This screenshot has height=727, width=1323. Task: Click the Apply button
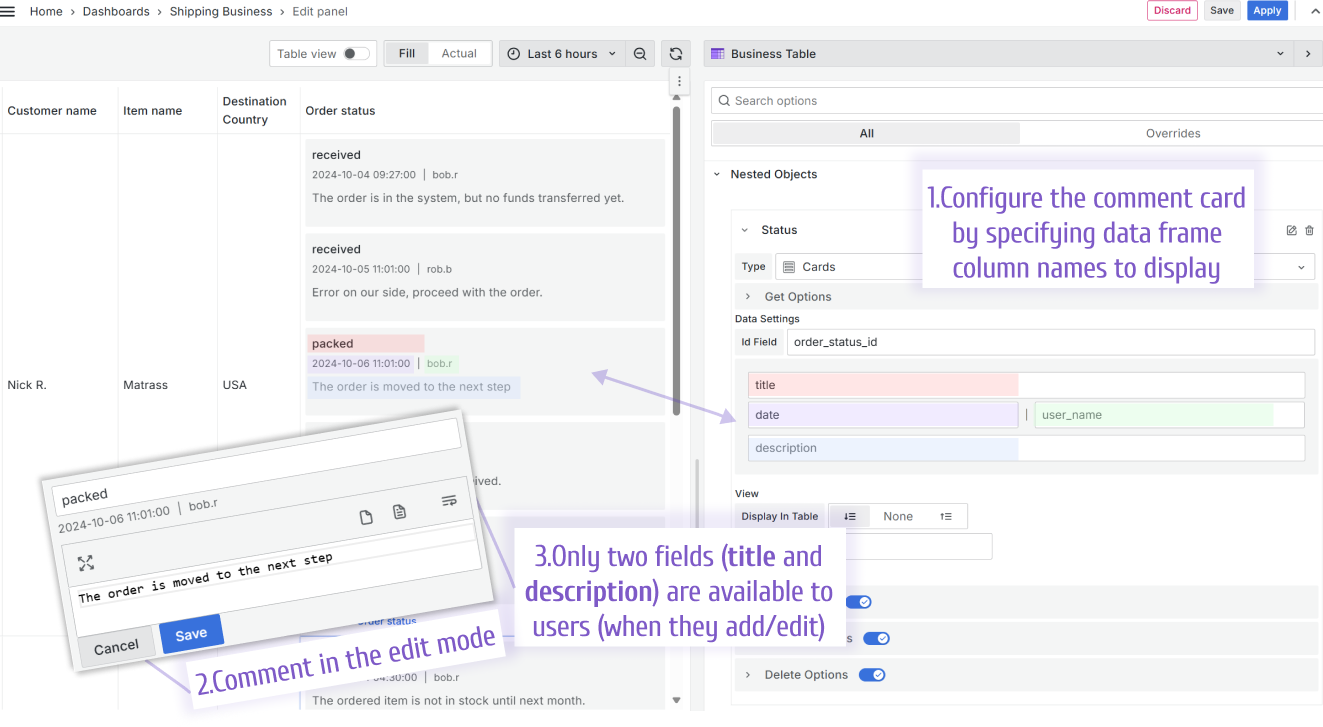tap(1267, 10)
